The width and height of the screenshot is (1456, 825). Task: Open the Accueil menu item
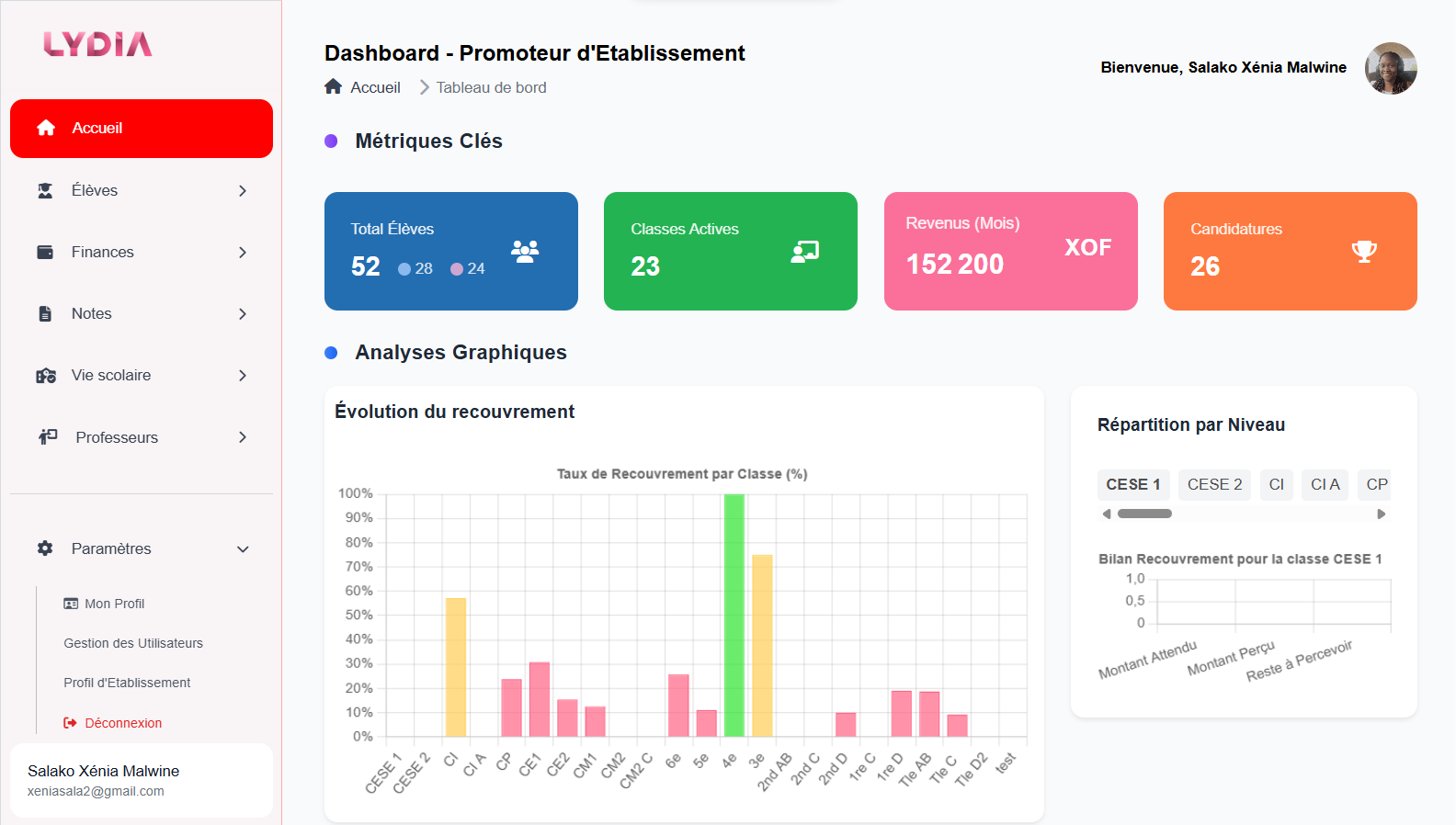coord(142,129)
